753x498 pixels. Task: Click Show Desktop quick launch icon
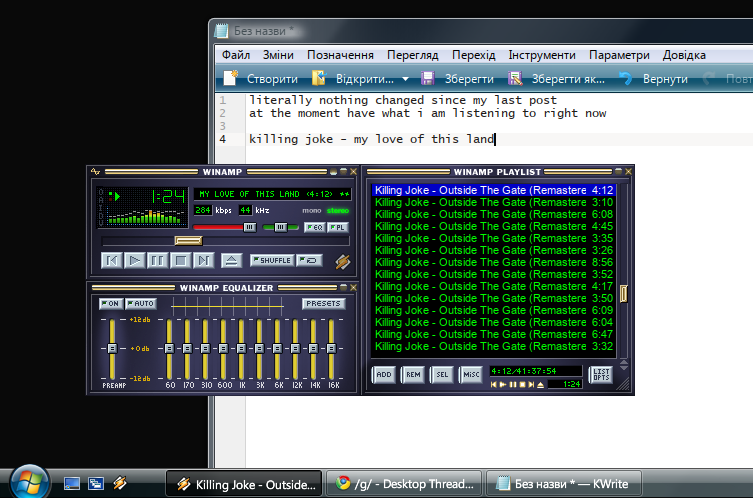click(x=72, y=484)
